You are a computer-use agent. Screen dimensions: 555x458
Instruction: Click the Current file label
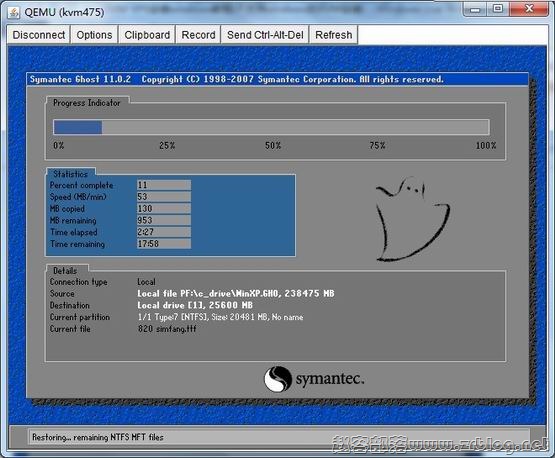(70, 329)
